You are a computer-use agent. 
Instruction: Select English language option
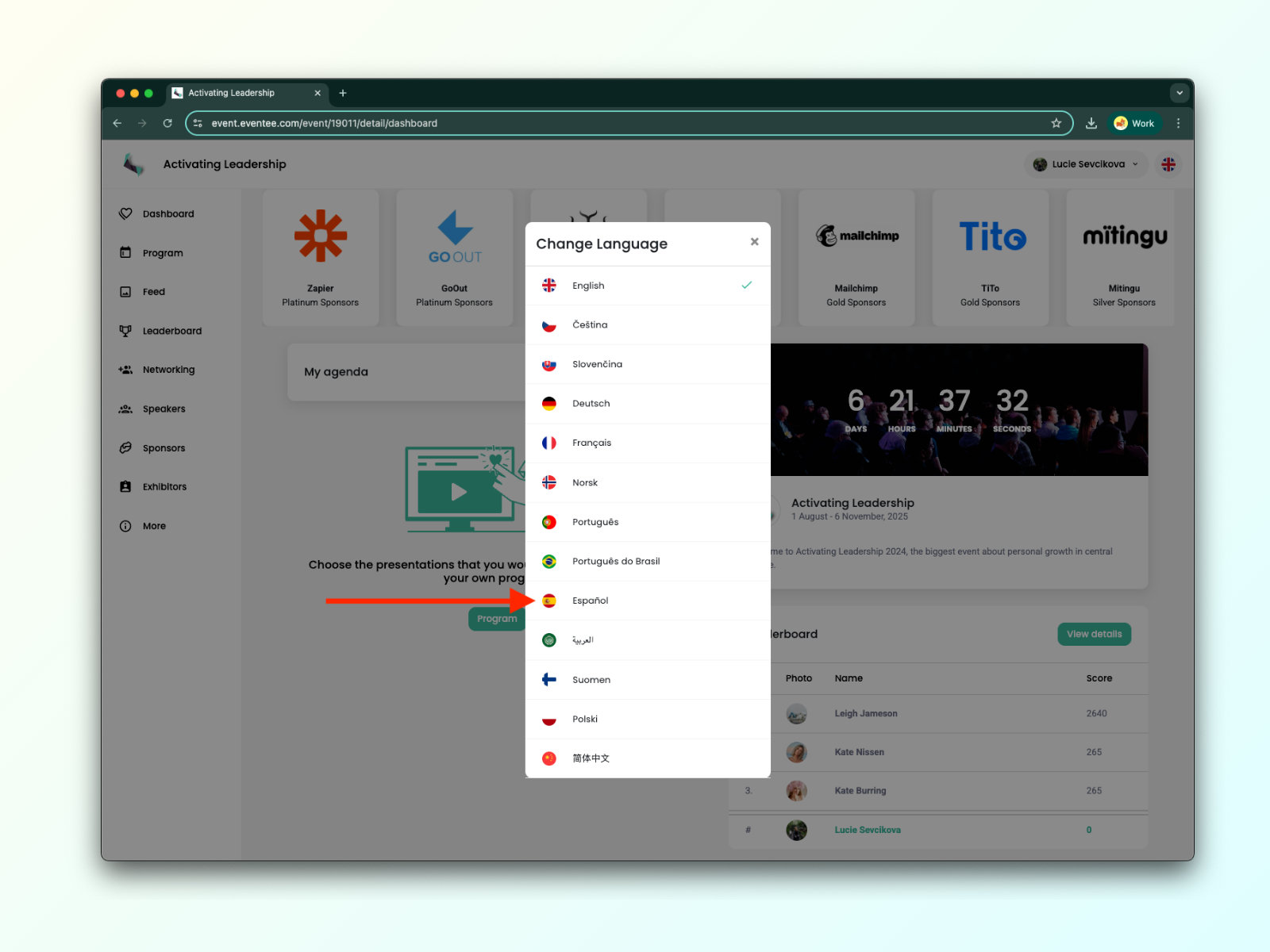[648, 286]
